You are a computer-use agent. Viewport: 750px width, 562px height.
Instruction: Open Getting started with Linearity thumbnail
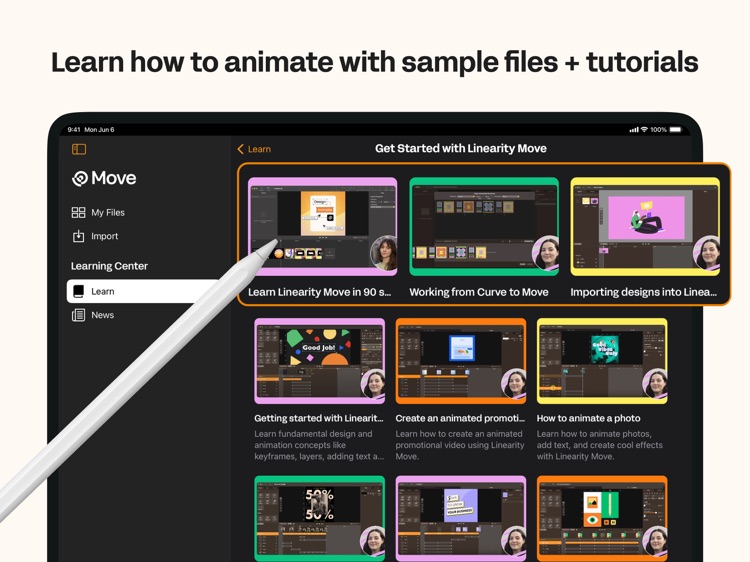320,361
